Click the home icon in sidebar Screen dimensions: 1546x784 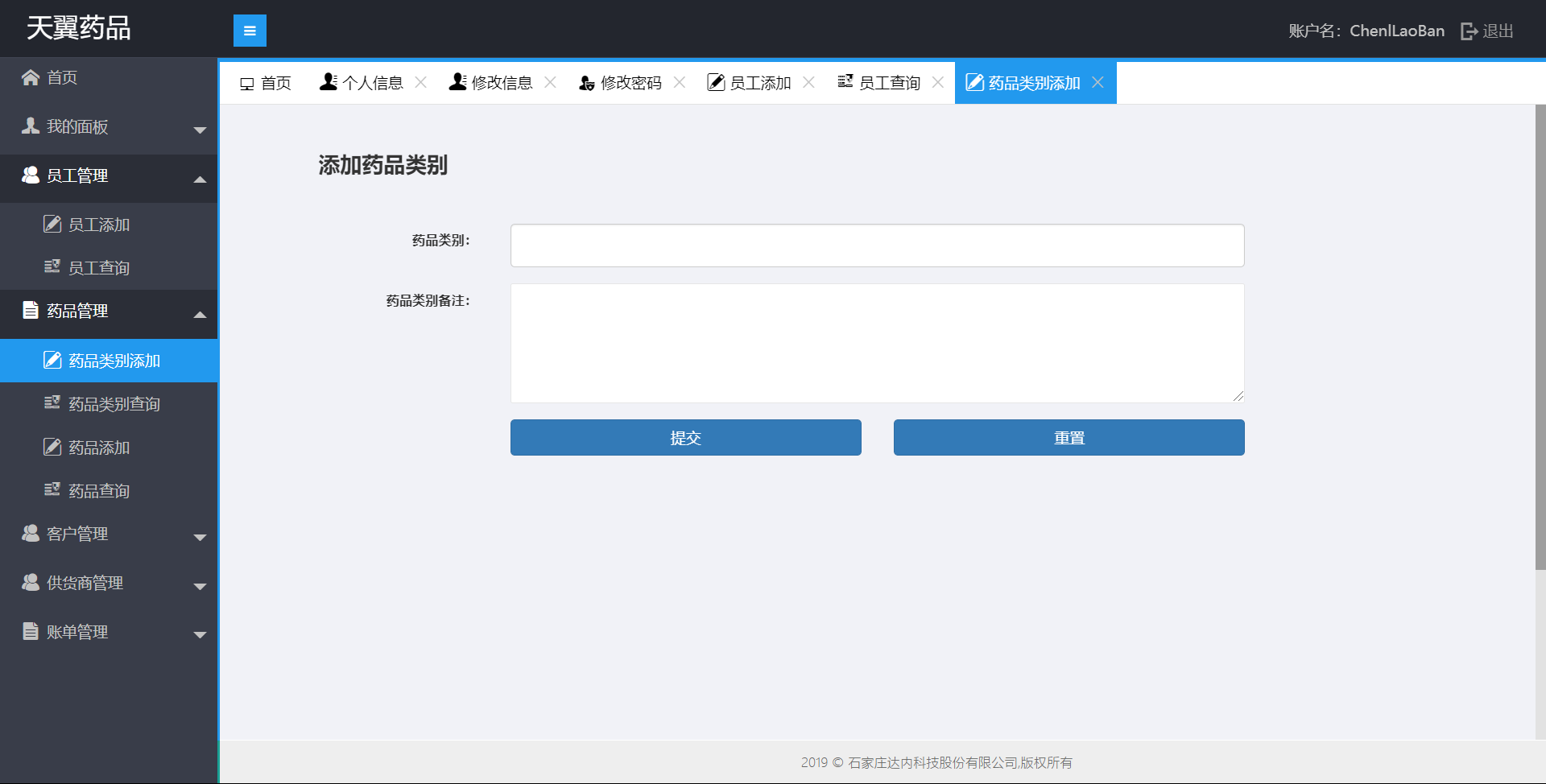[x=31, y=77]
